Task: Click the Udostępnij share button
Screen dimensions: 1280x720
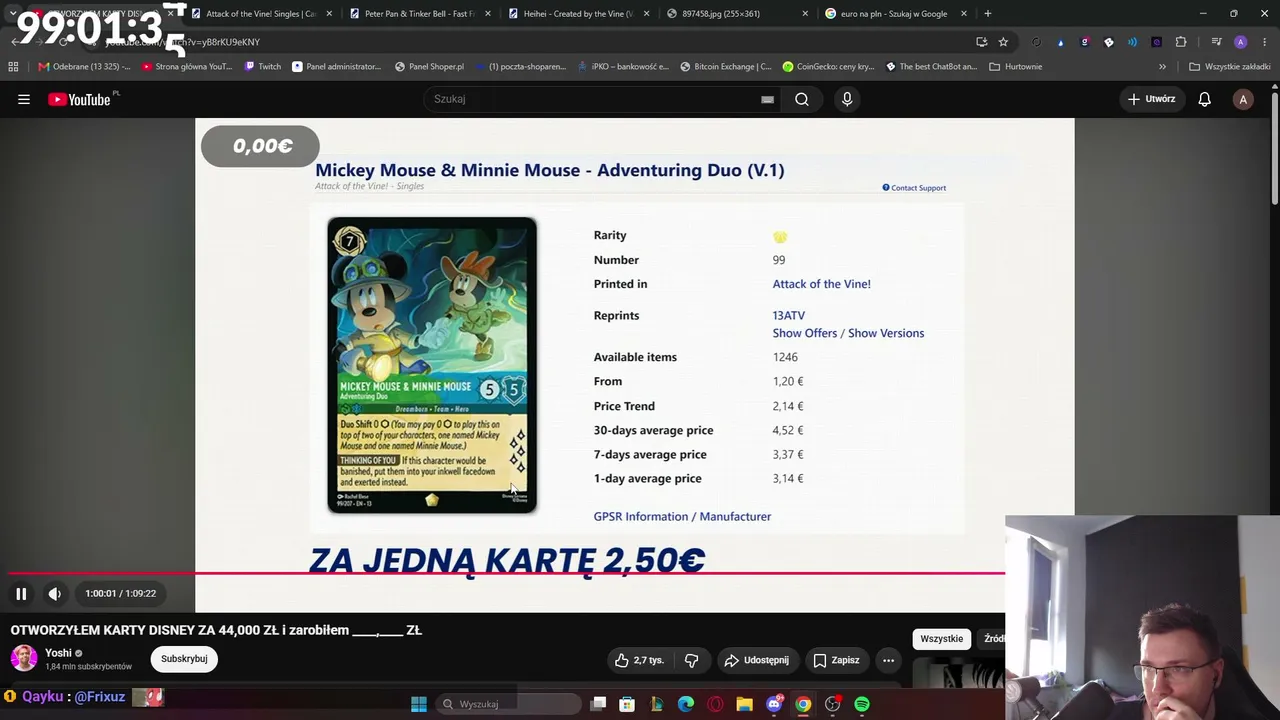Action: [x=756, y=660]
